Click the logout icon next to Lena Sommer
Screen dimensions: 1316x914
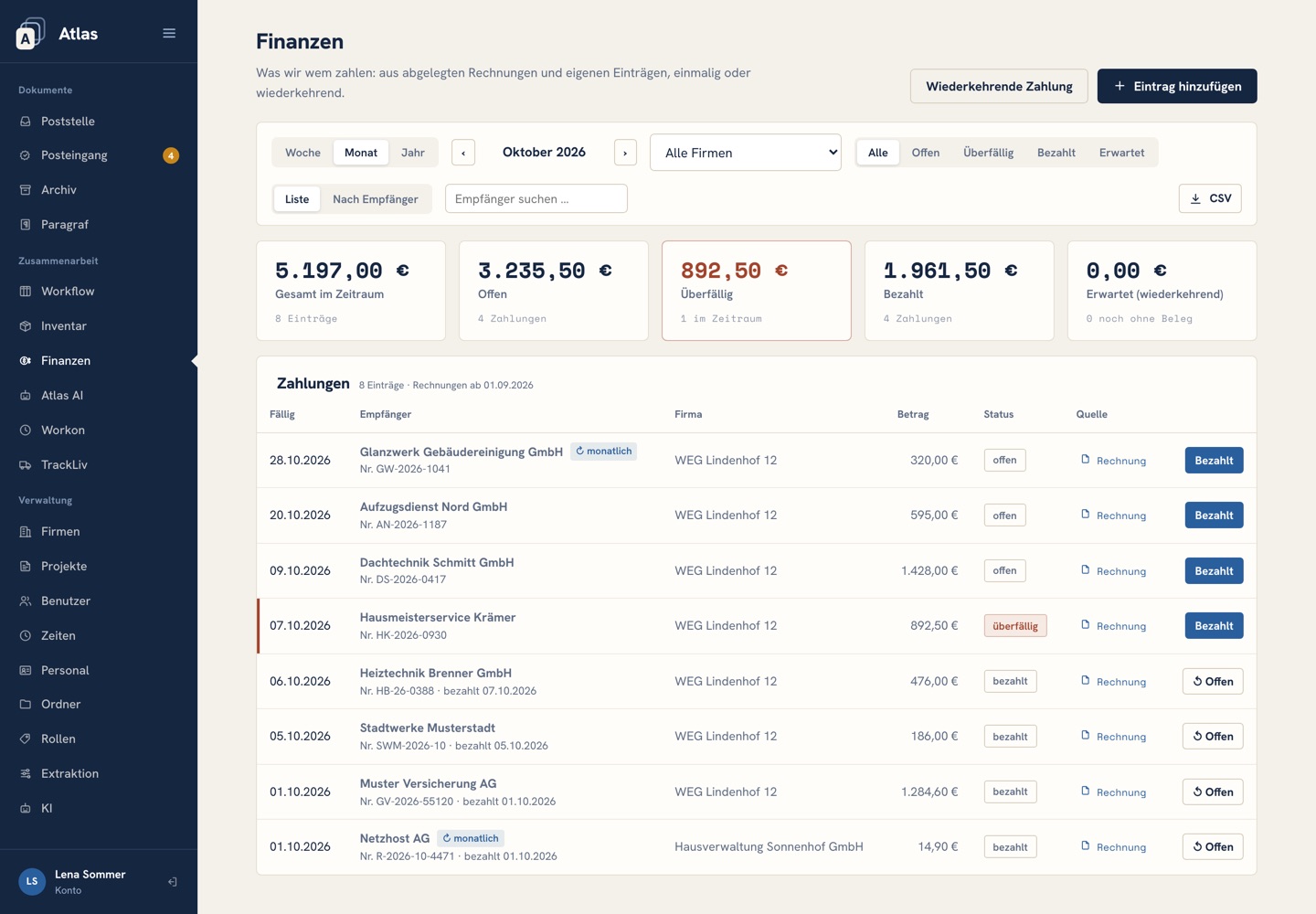pyautogui.click(x=172, y=882)
